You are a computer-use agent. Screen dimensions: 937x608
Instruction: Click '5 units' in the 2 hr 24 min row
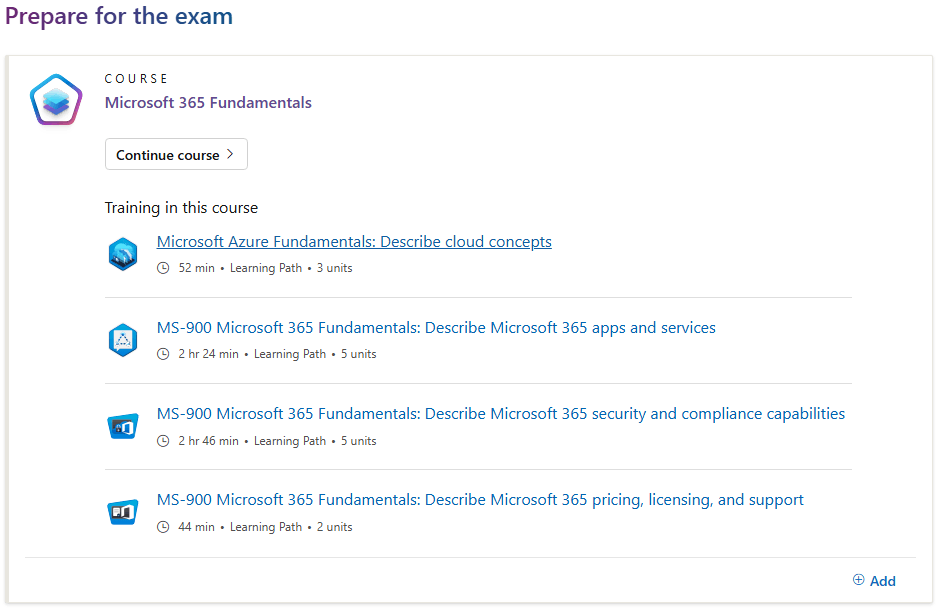coord(359,354)
